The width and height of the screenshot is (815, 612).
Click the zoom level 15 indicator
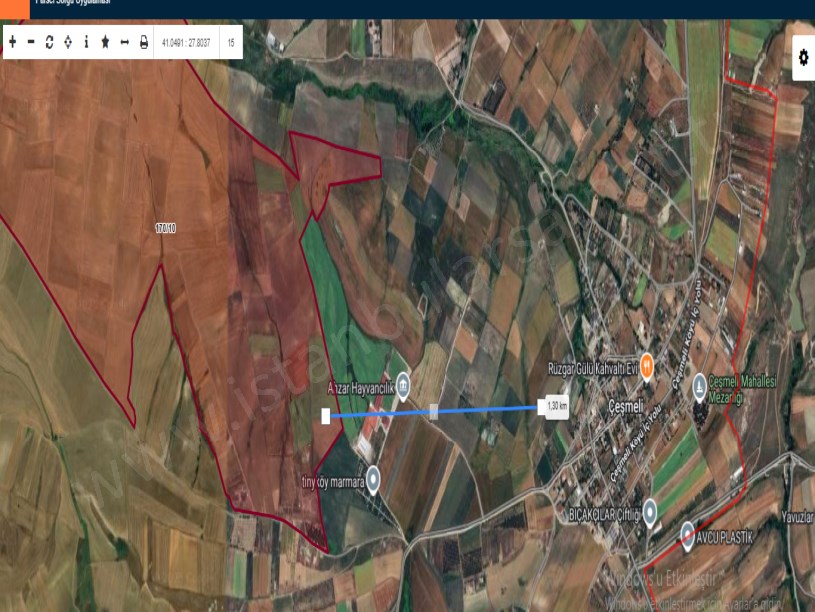tap(231, 43)
